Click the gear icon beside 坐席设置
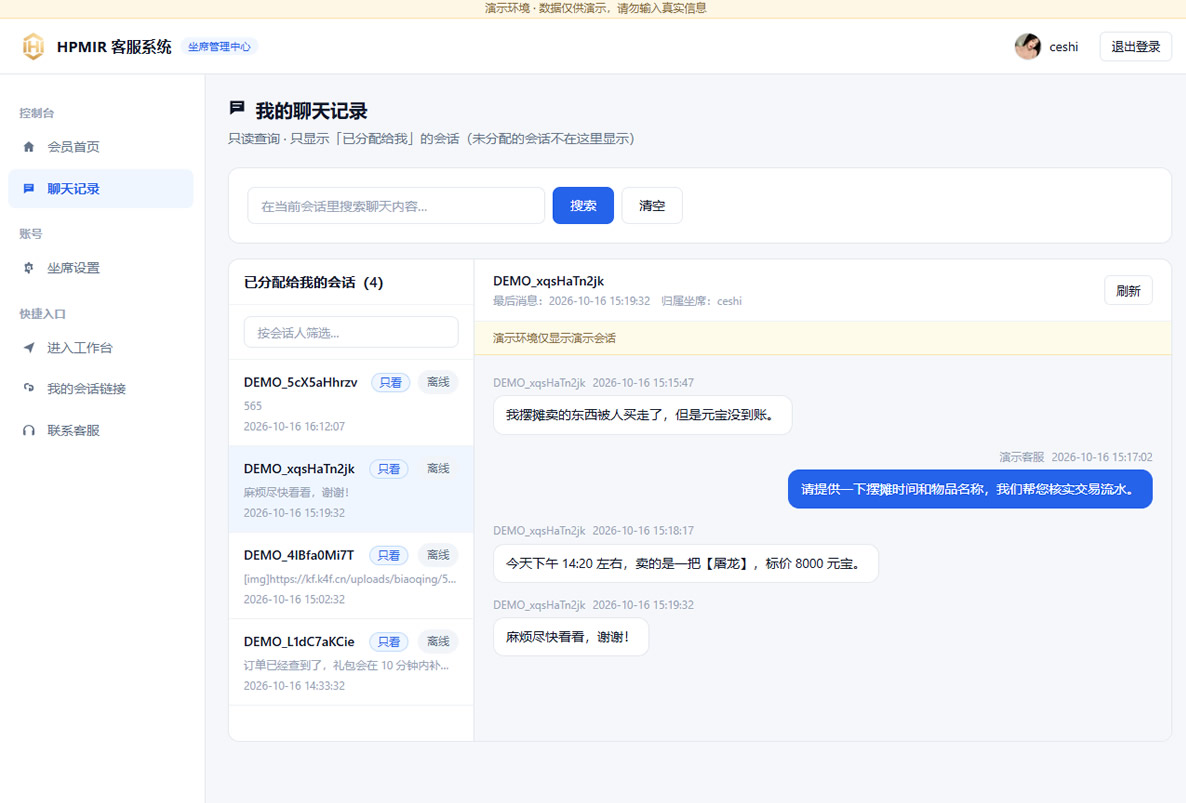Screen dimensions: 1186x803 [x=29, y=268]
